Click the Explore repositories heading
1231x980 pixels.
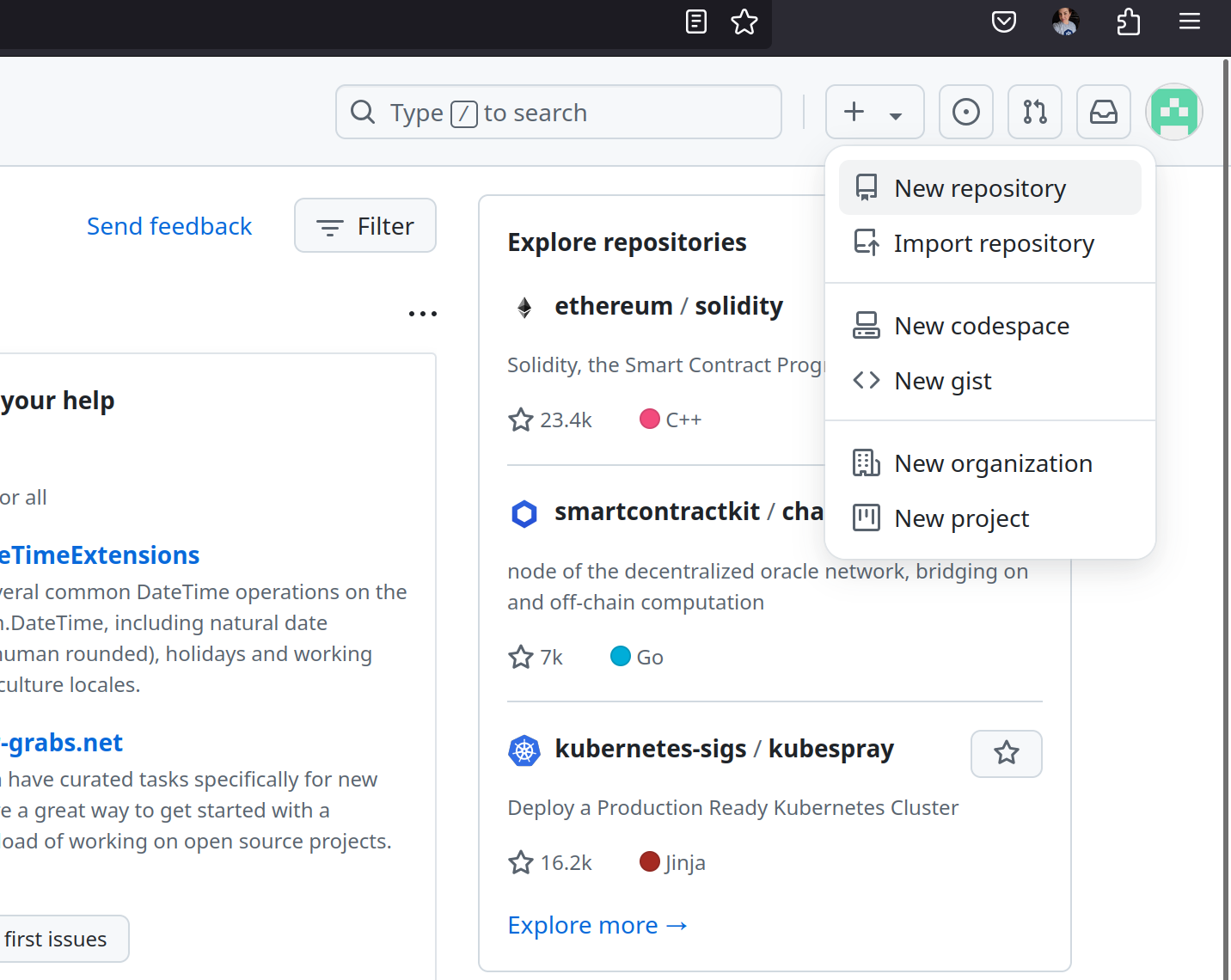pos(627,242)
